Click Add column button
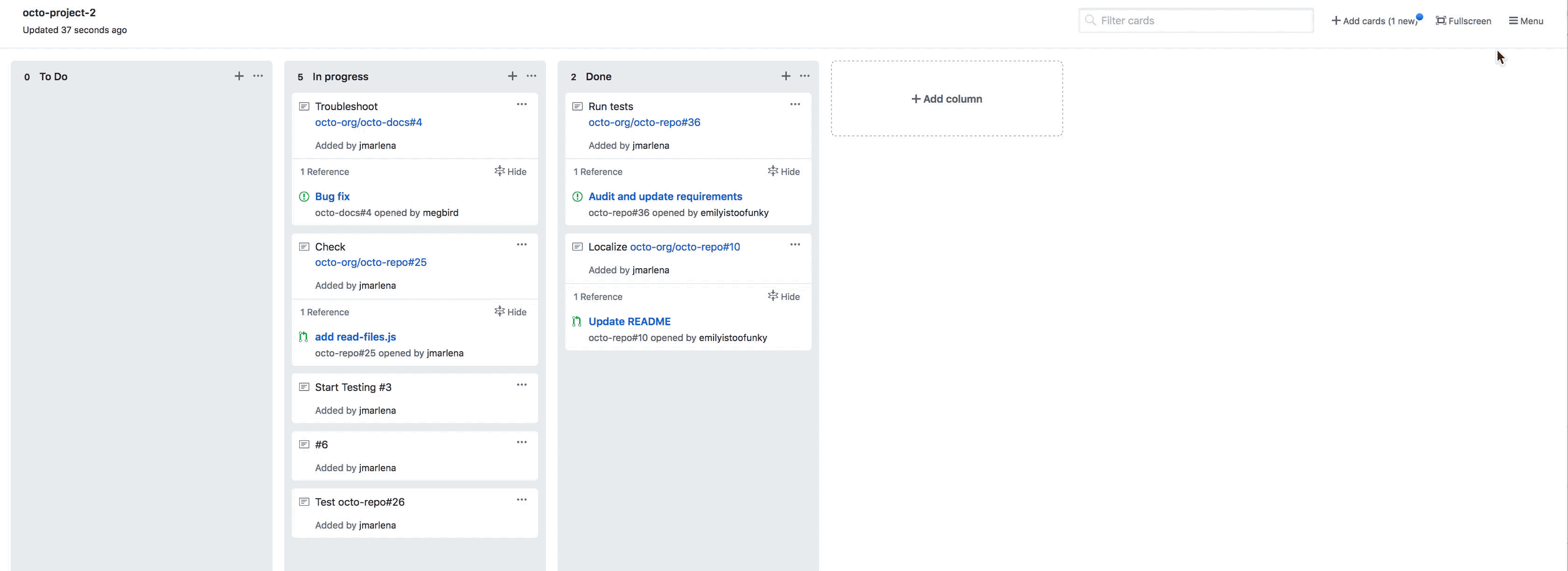The width and height of the screenshot is (1568, 571). coord(946,98)
